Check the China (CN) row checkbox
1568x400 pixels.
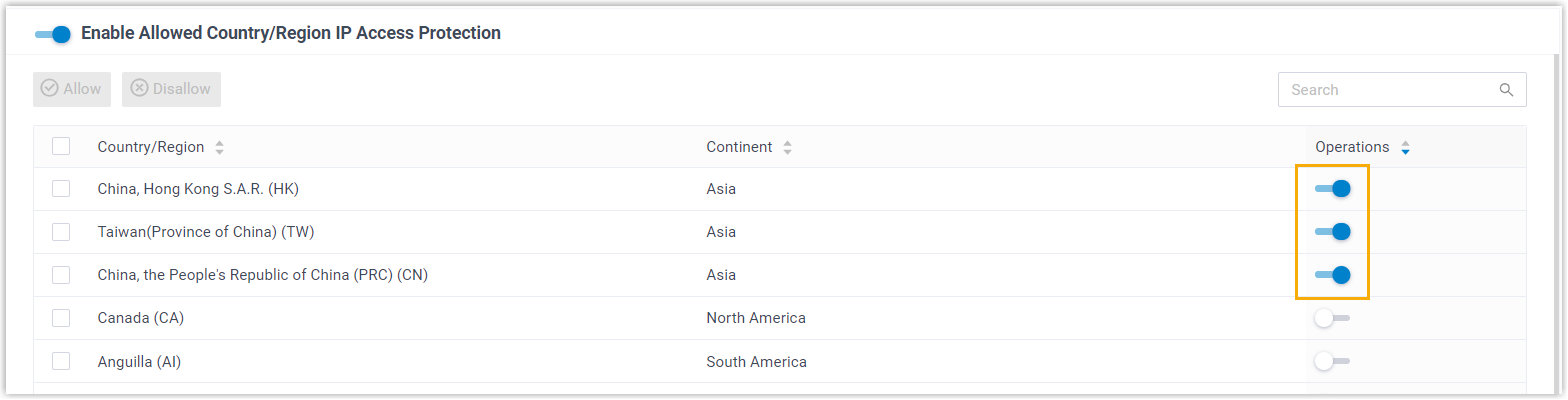click(x=61, y=275)
